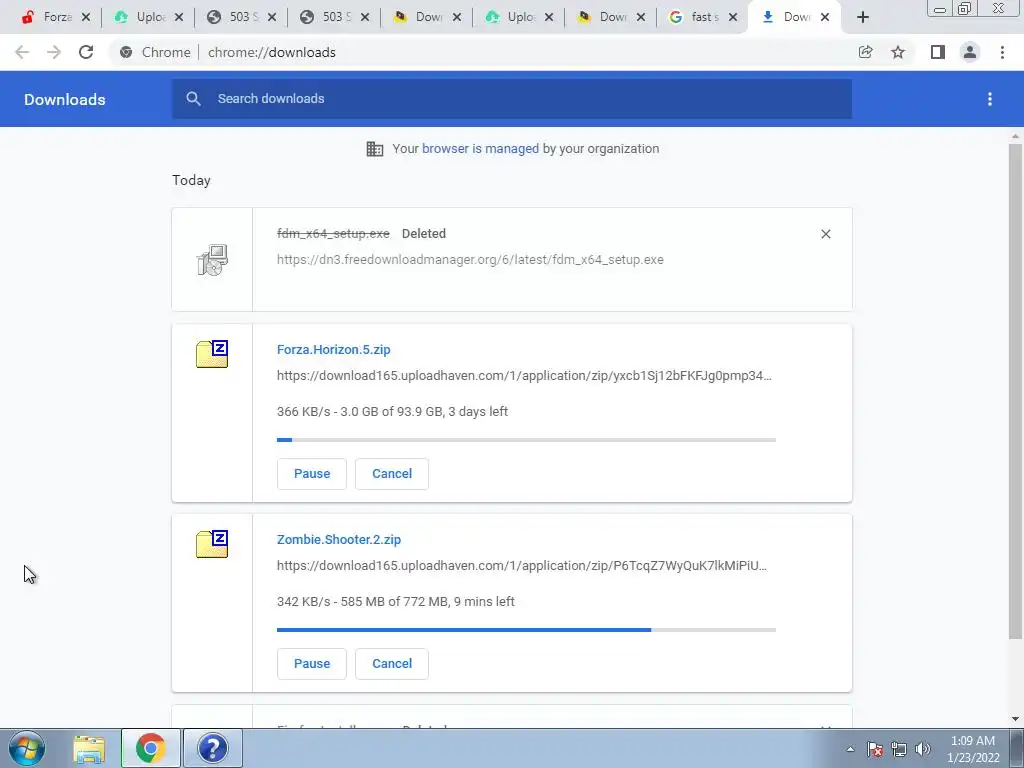Viewport: 1024px width, 768px height.
Task: Click the '366 KB/s - 3.0 GB of 93.9 GB' status
Action: 392,411
